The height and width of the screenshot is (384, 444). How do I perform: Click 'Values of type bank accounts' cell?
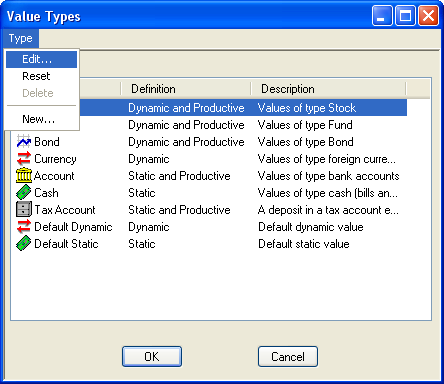click(x=328, y=176)
